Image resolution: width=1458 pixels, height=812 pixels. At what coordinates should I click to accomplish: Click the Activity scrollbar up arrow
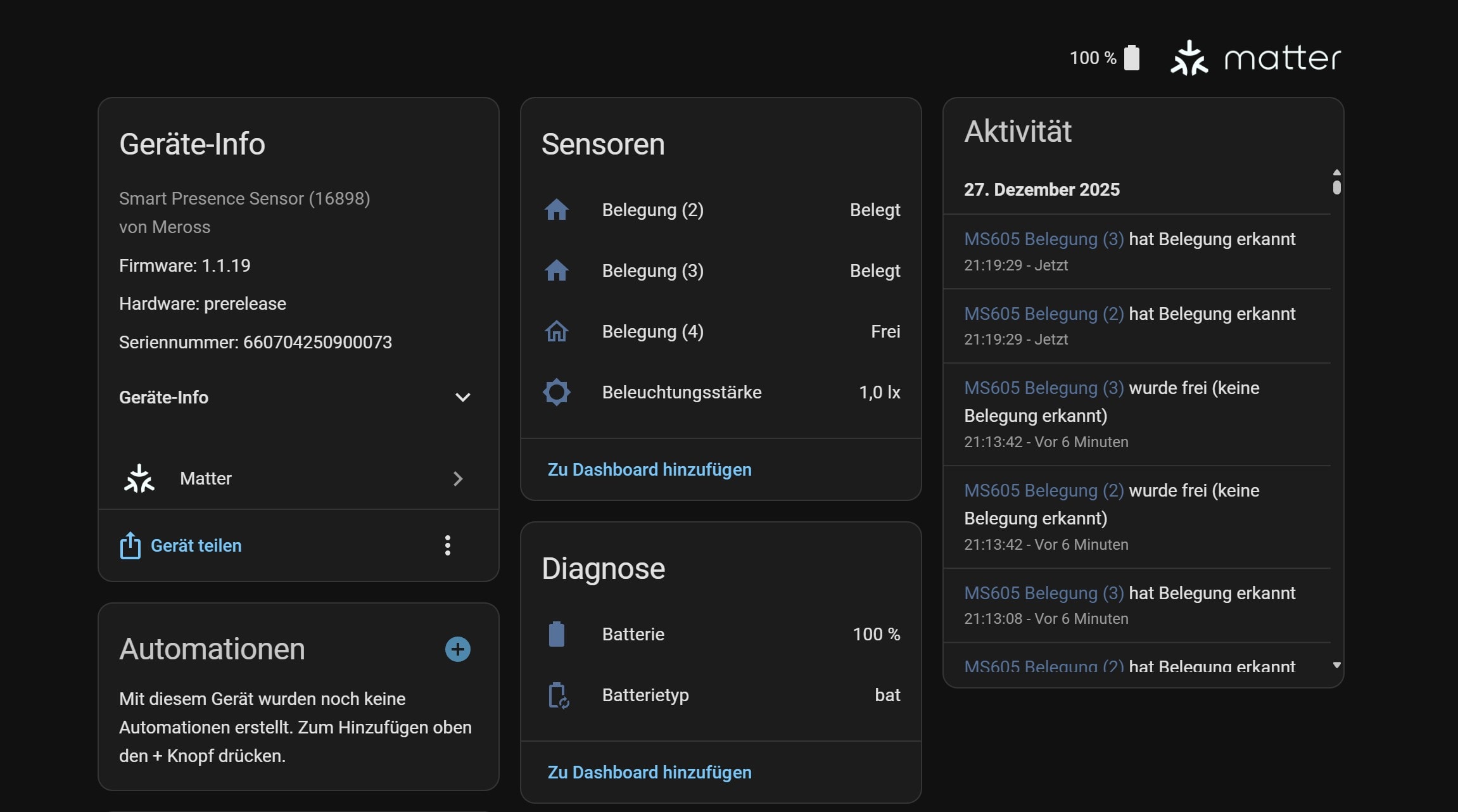pos(1336,172)
